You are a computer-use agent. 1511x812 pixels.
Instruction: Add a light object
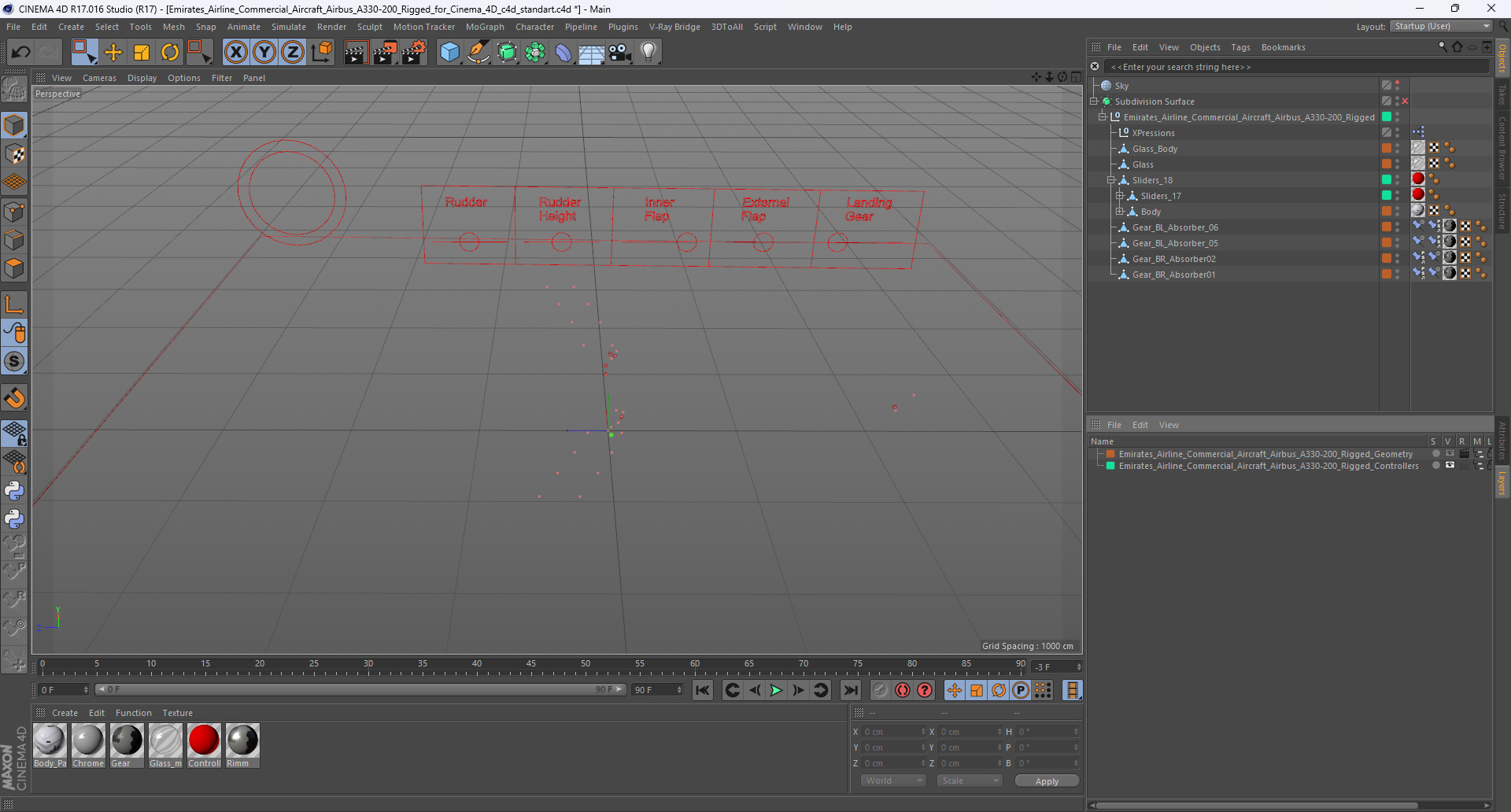(x=648, y=53)
